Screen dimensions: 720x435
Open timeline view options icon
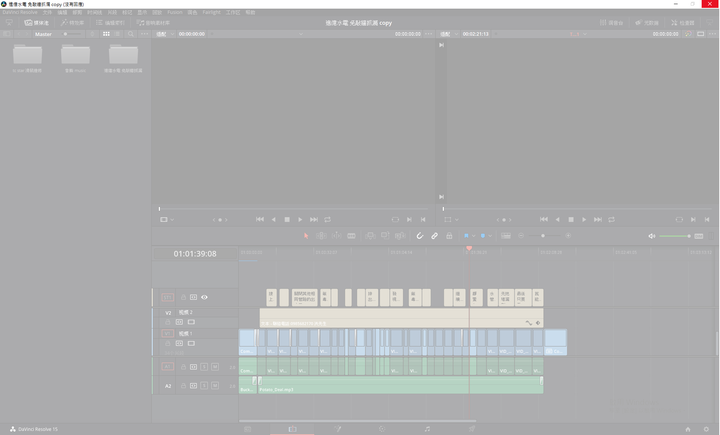coord(506,236)
